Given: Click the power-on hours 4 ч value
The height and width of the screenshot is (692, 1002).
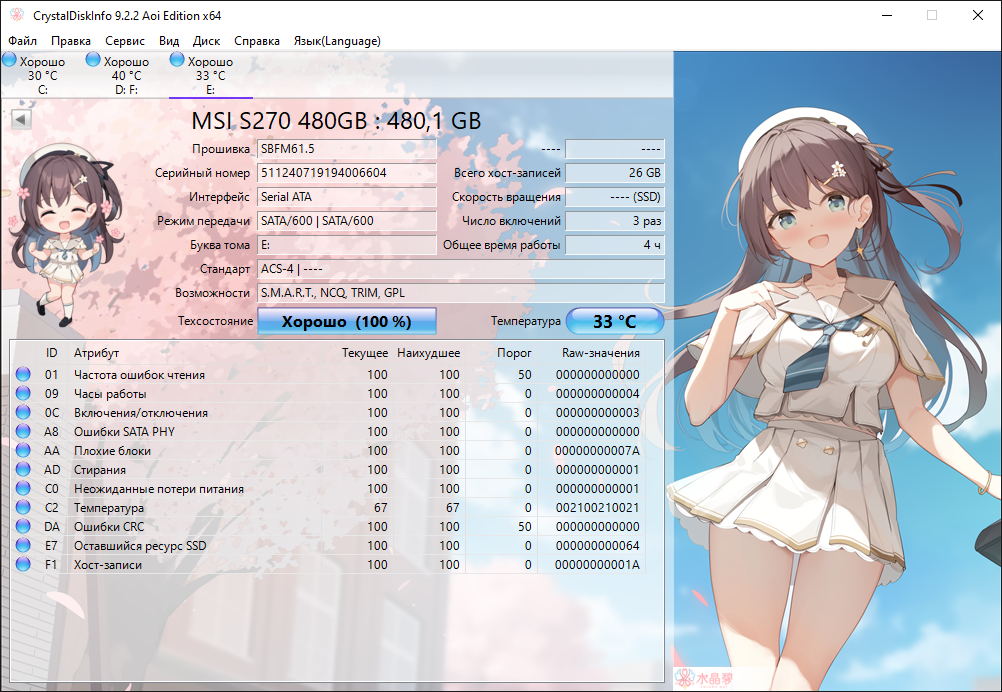Looking at the screenshot, I should (615, 245).
